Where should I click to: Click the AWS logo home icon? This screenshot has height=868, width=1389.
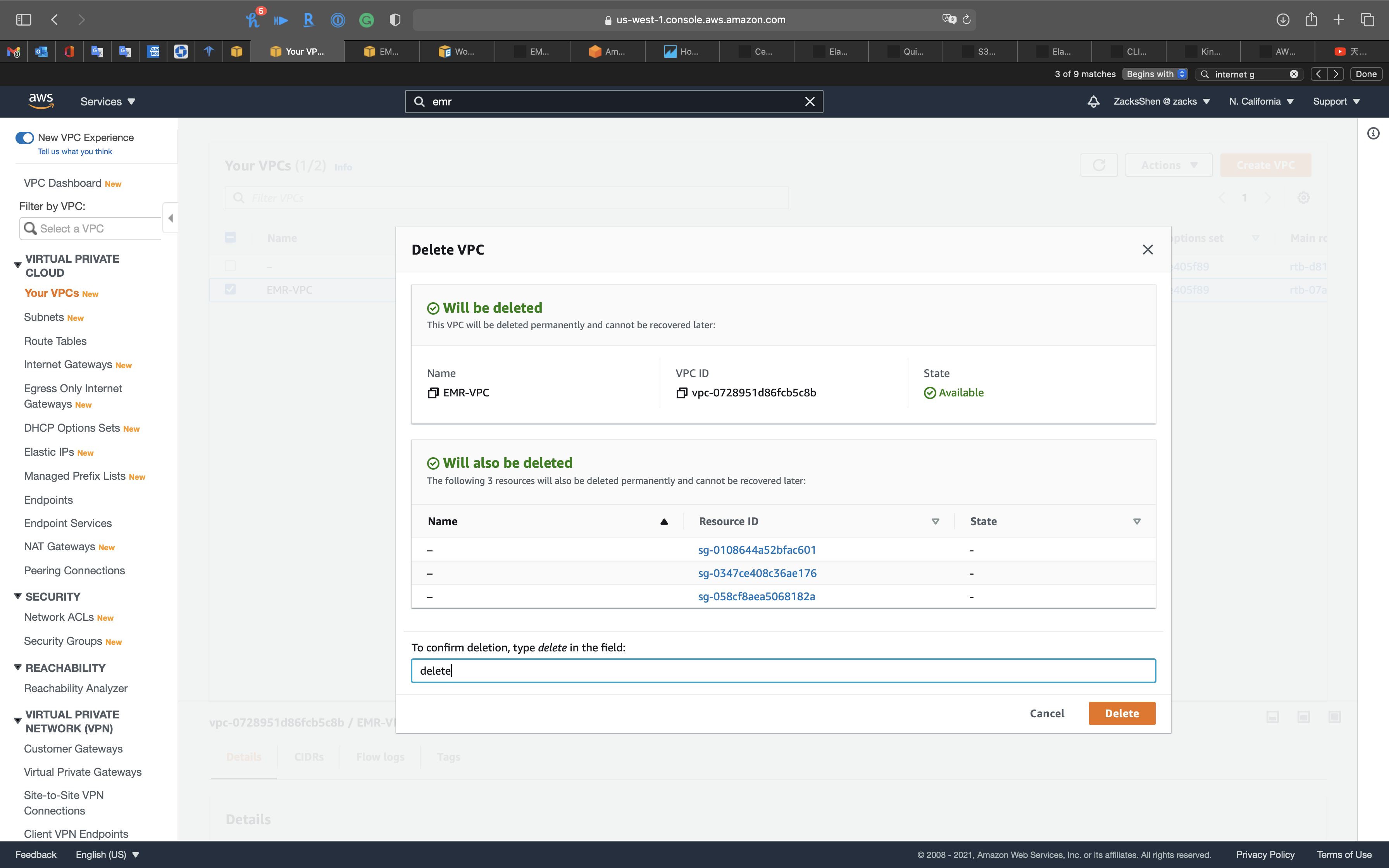pos(41,101)
